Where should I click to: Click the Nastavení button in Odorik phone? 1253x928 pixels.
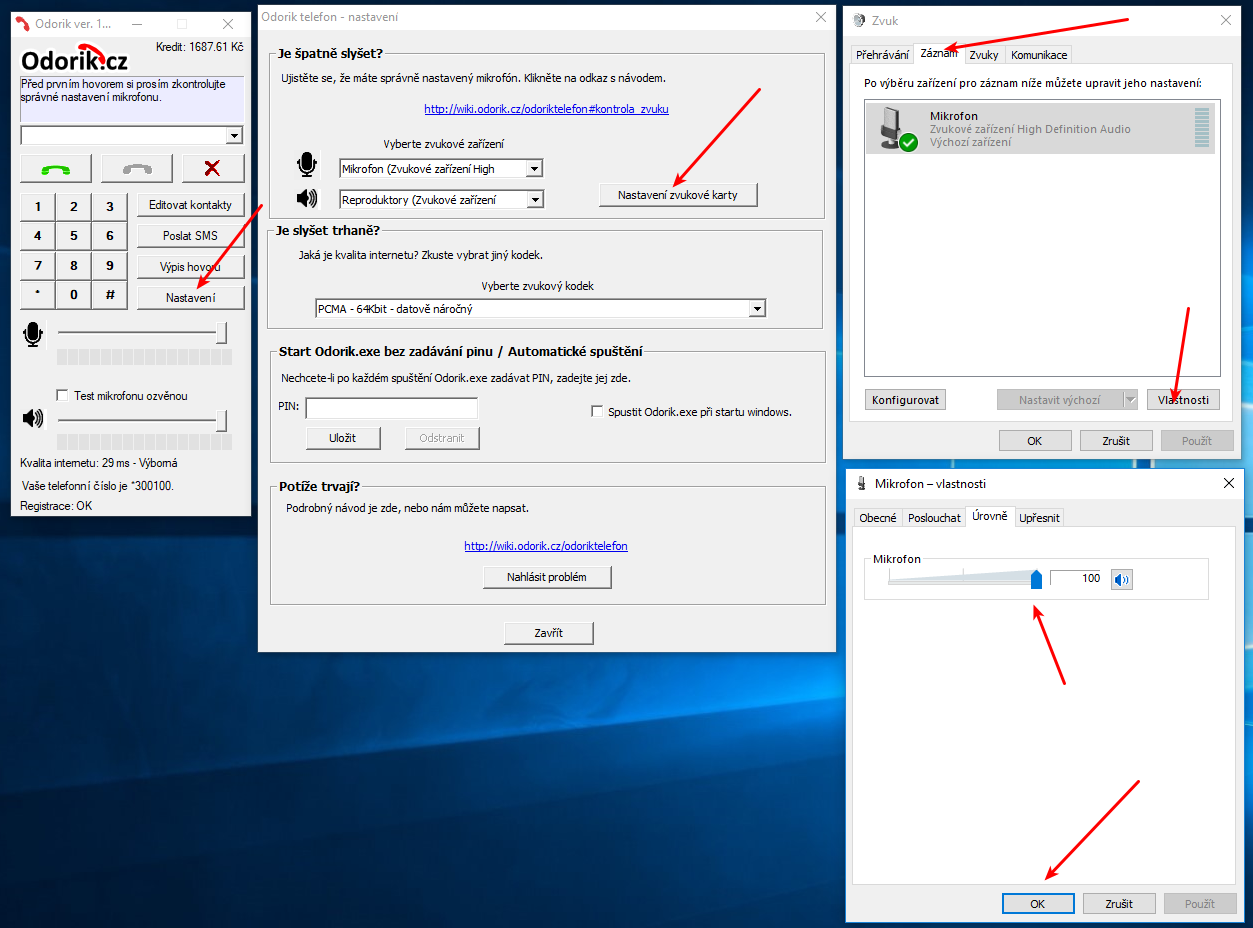[190, 298]
